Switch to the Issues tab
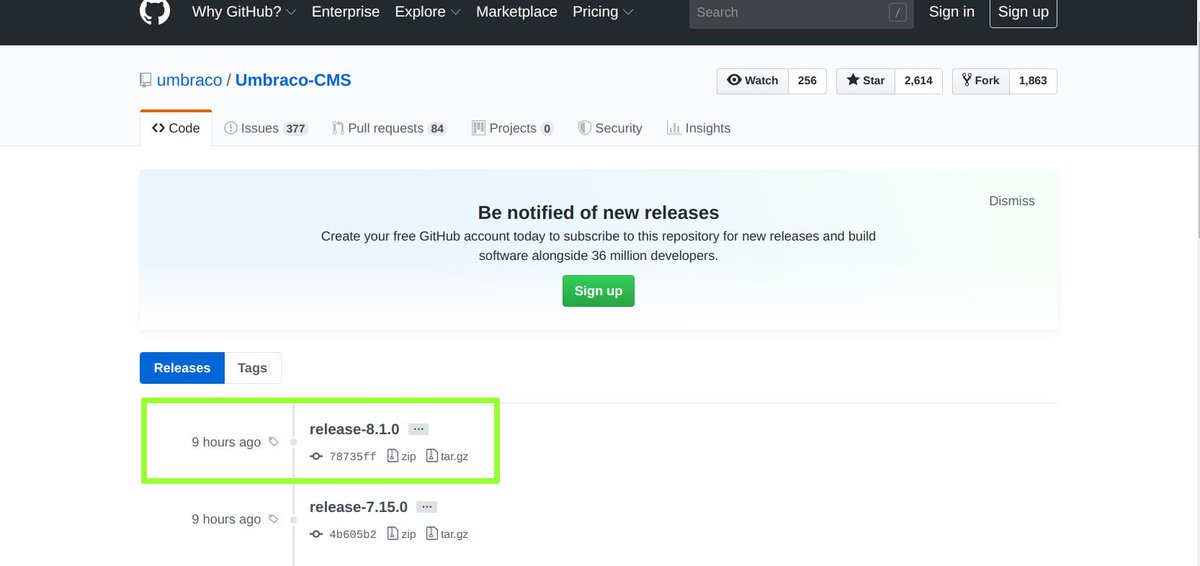The width and height of the screenshot is (1200, 566). point(266,128)
